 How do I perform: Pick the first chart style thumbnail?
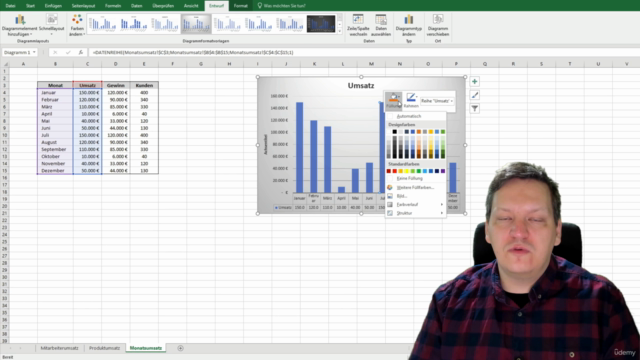click(102, 24)
